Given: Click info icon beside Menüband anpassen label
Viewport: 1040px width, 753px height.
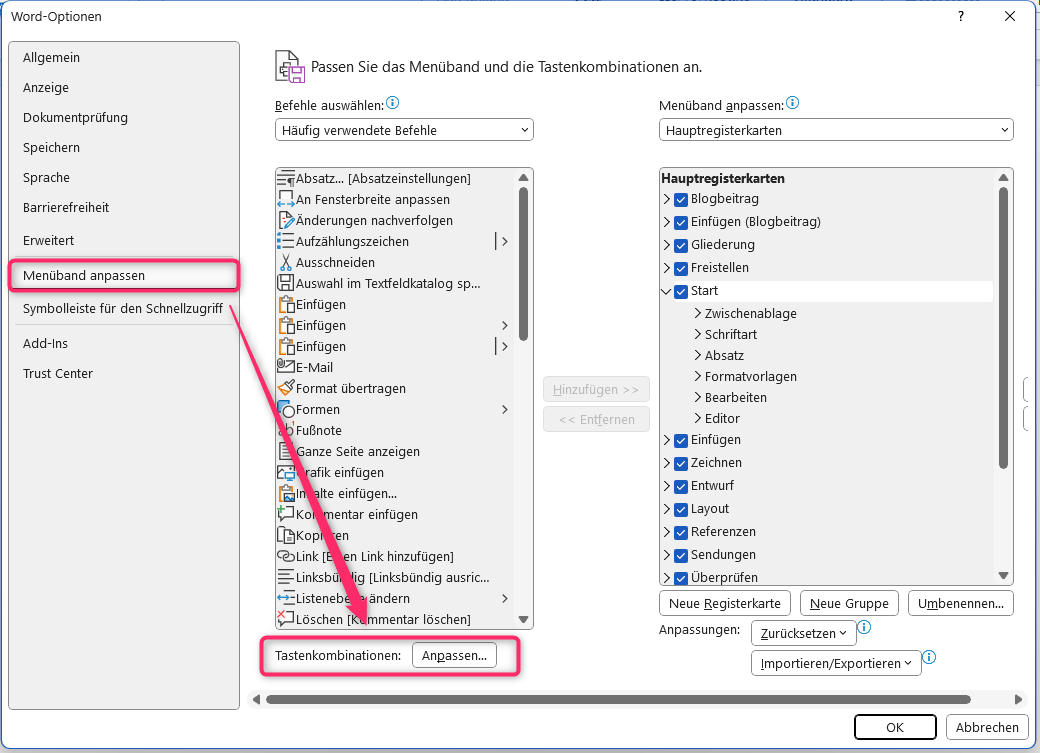Looking at the screenshot, I should (x=793, y=103).
